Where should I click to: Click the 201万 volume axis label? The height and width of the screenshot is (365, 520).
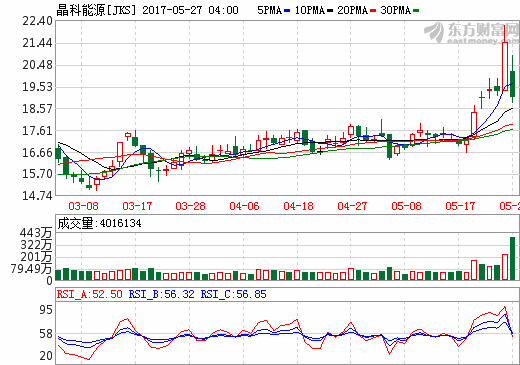point(36,257)
